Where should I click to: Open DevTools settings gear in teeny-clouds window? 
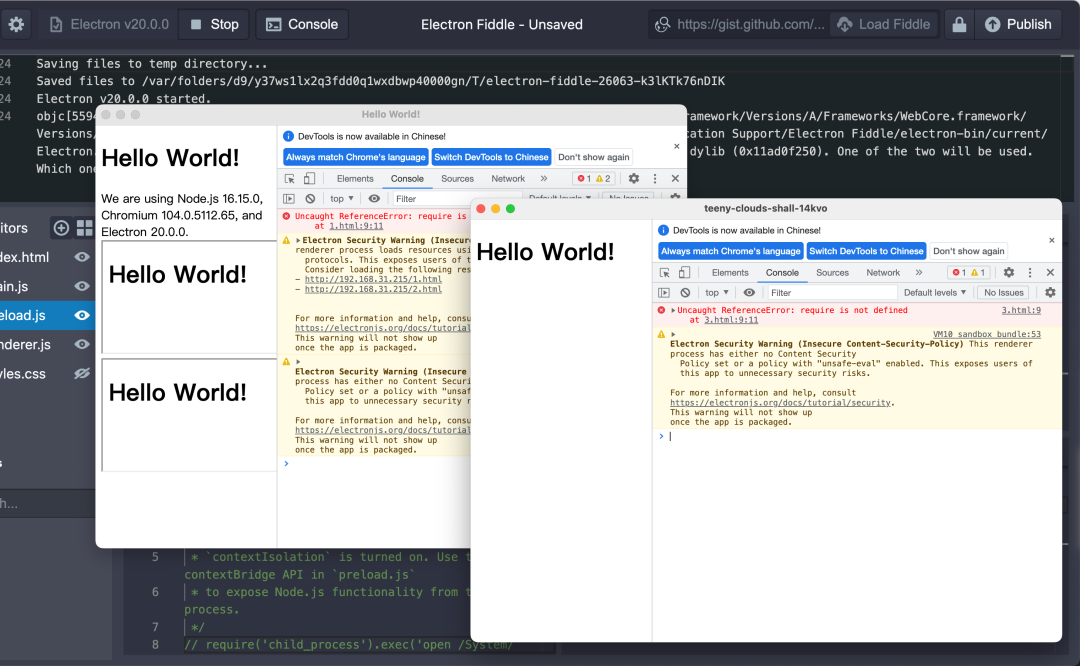point(1009,273)
